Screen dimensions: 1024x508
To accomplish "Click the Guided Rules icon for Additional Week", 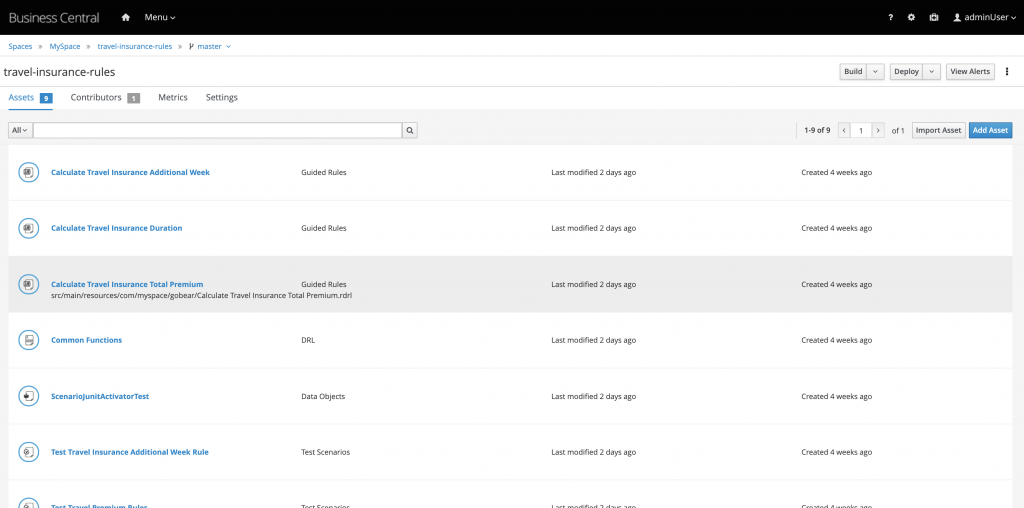I will click(x=28, y=172).
